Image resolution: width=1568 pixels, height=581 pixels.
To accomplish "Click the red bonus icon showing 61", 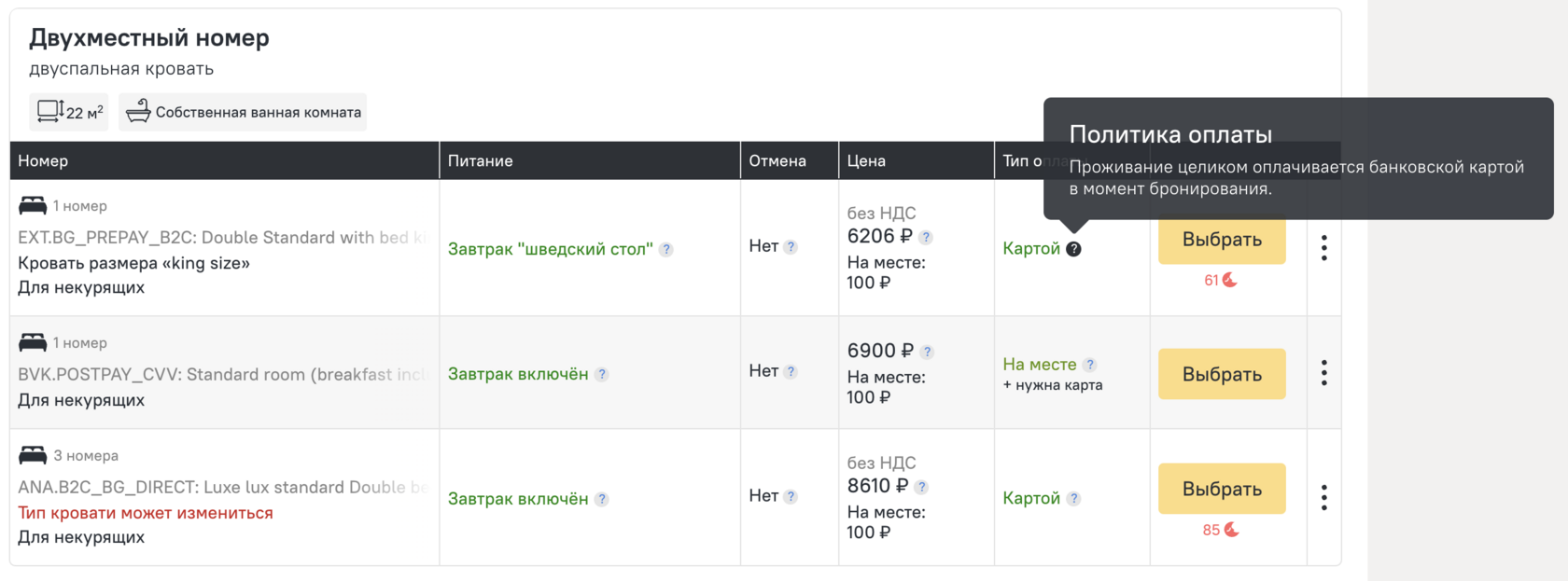I will click(x=1230, y=280).
